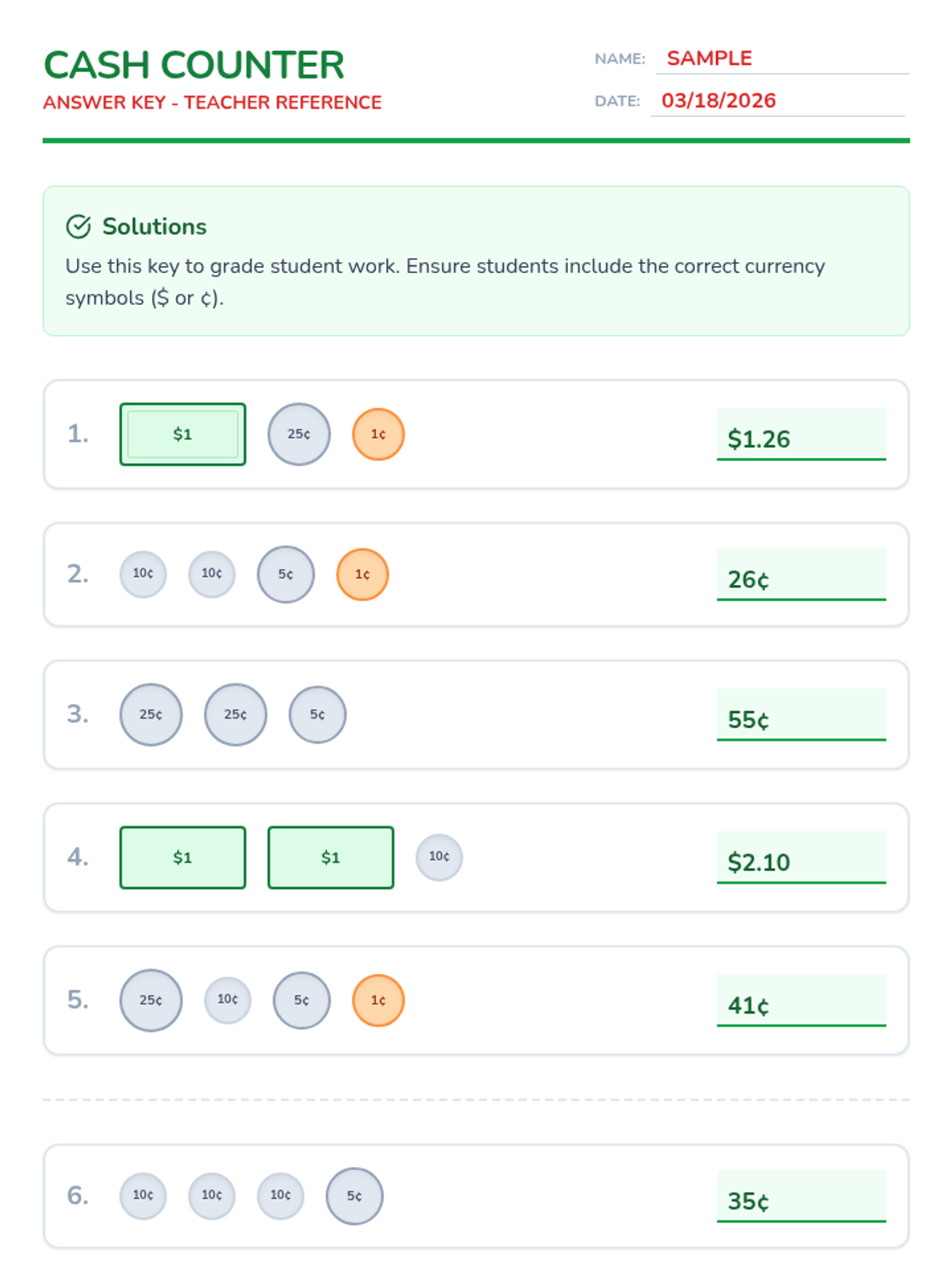952x1270 pixels.
Task: Click the $2.10 answer box
Action: pos(801,857)
